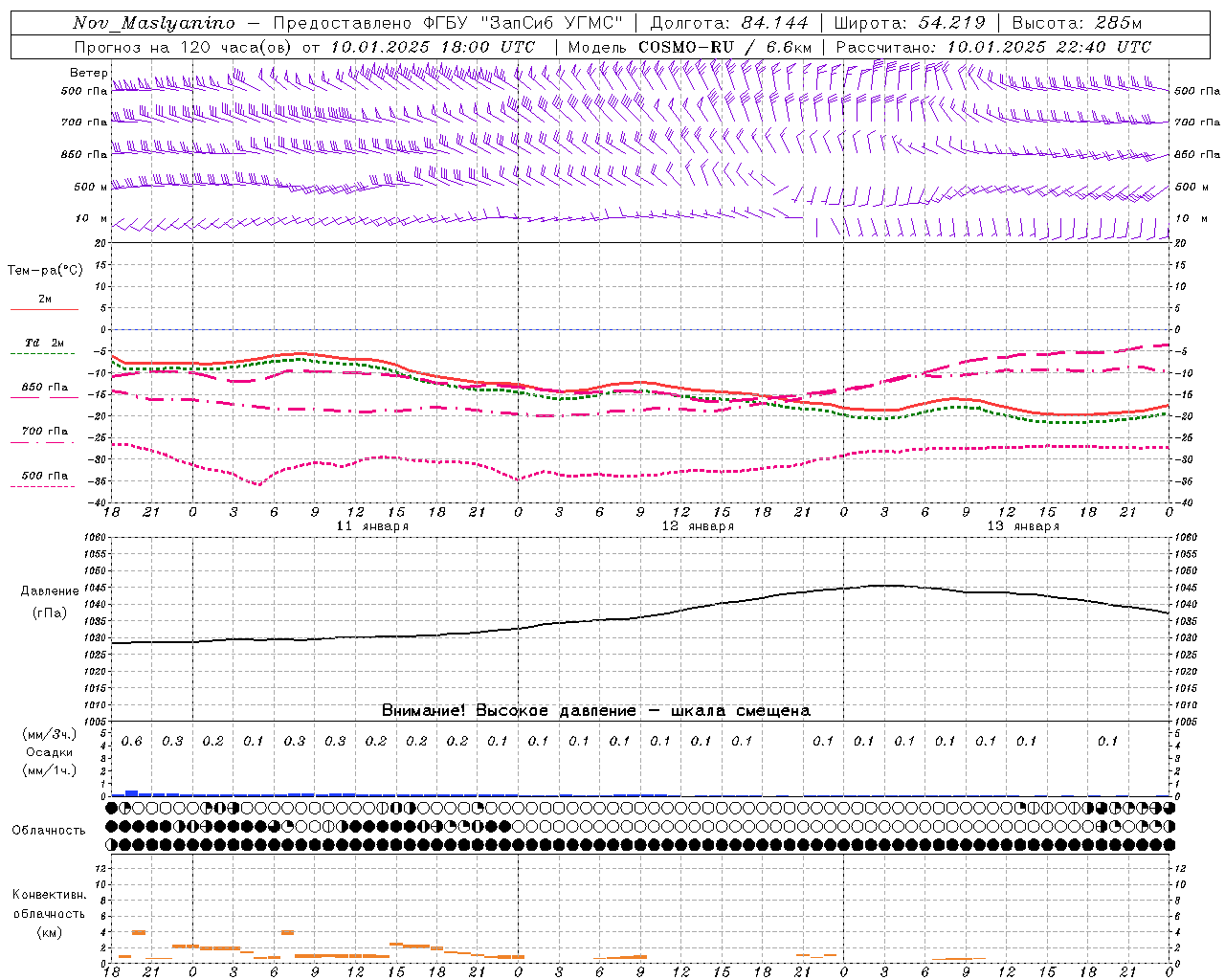
Task: Click the first precipitation value 0.6
Action: coord(131,741)
